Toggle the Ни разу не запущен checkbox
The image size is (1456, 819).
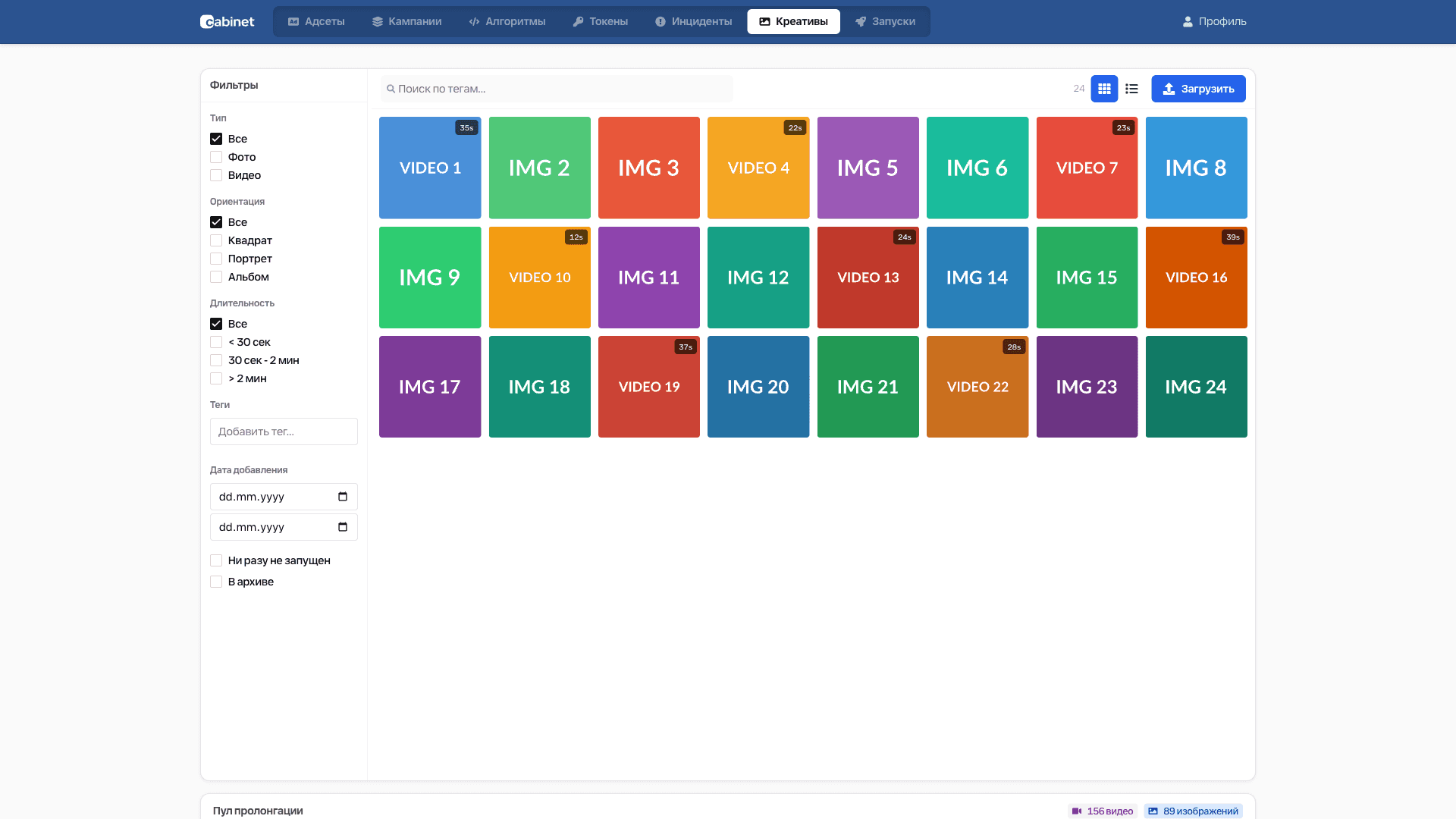click(x=216, y=560)
